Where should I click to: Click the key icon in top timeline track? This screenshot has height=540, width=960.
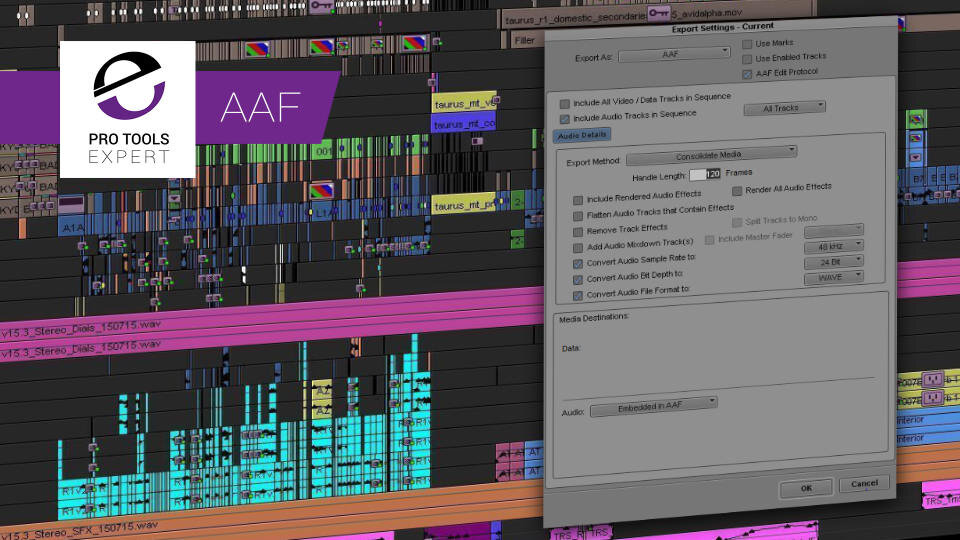(320, 6)
